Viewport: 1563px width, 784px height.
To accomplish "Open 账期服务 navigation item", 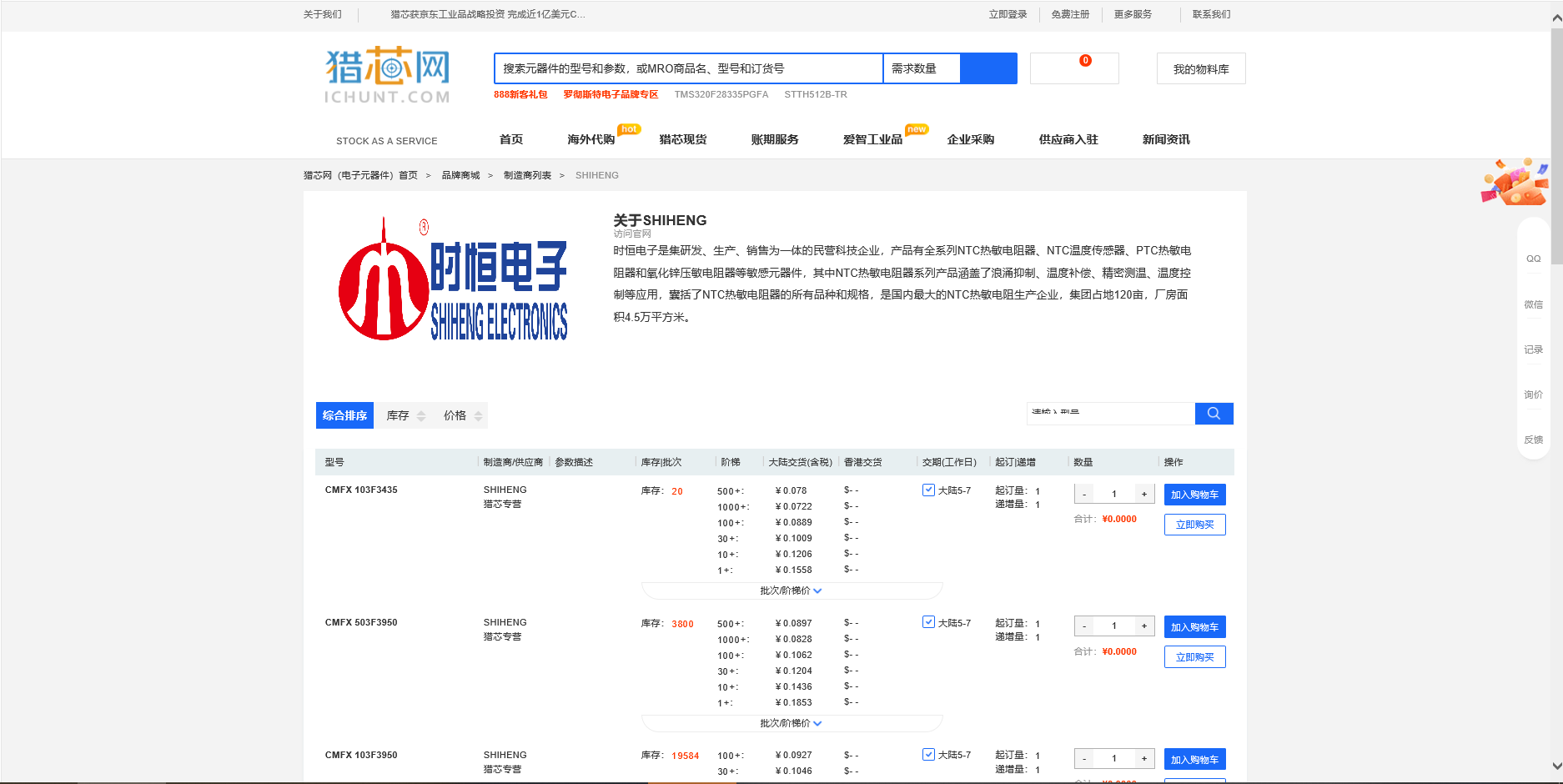I will 775,139.
